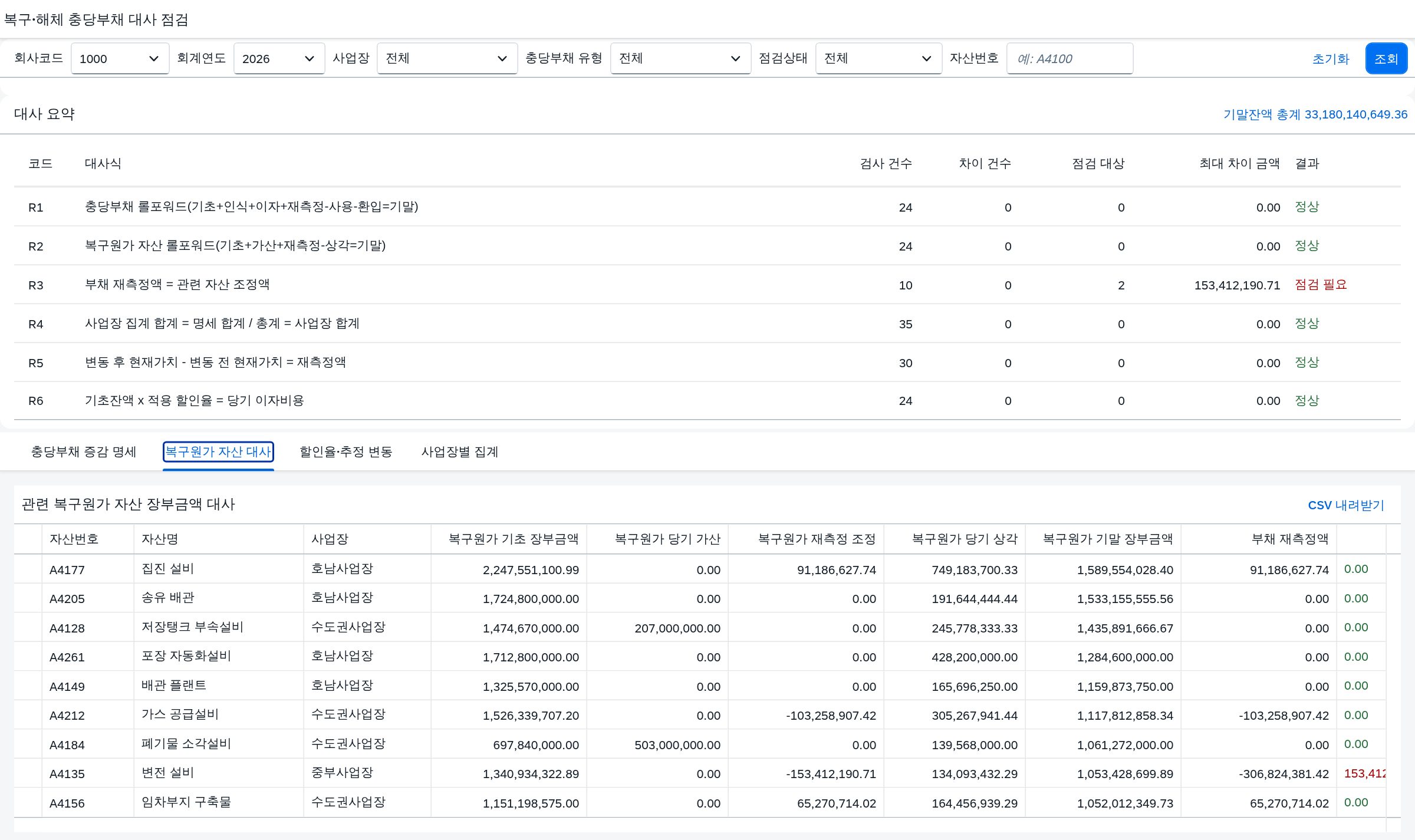Image resolution: width=1415 pixels, height=840 pixels.
Task: Click the 최대 차이 금액 column header
Action: tap(1239, 164)
